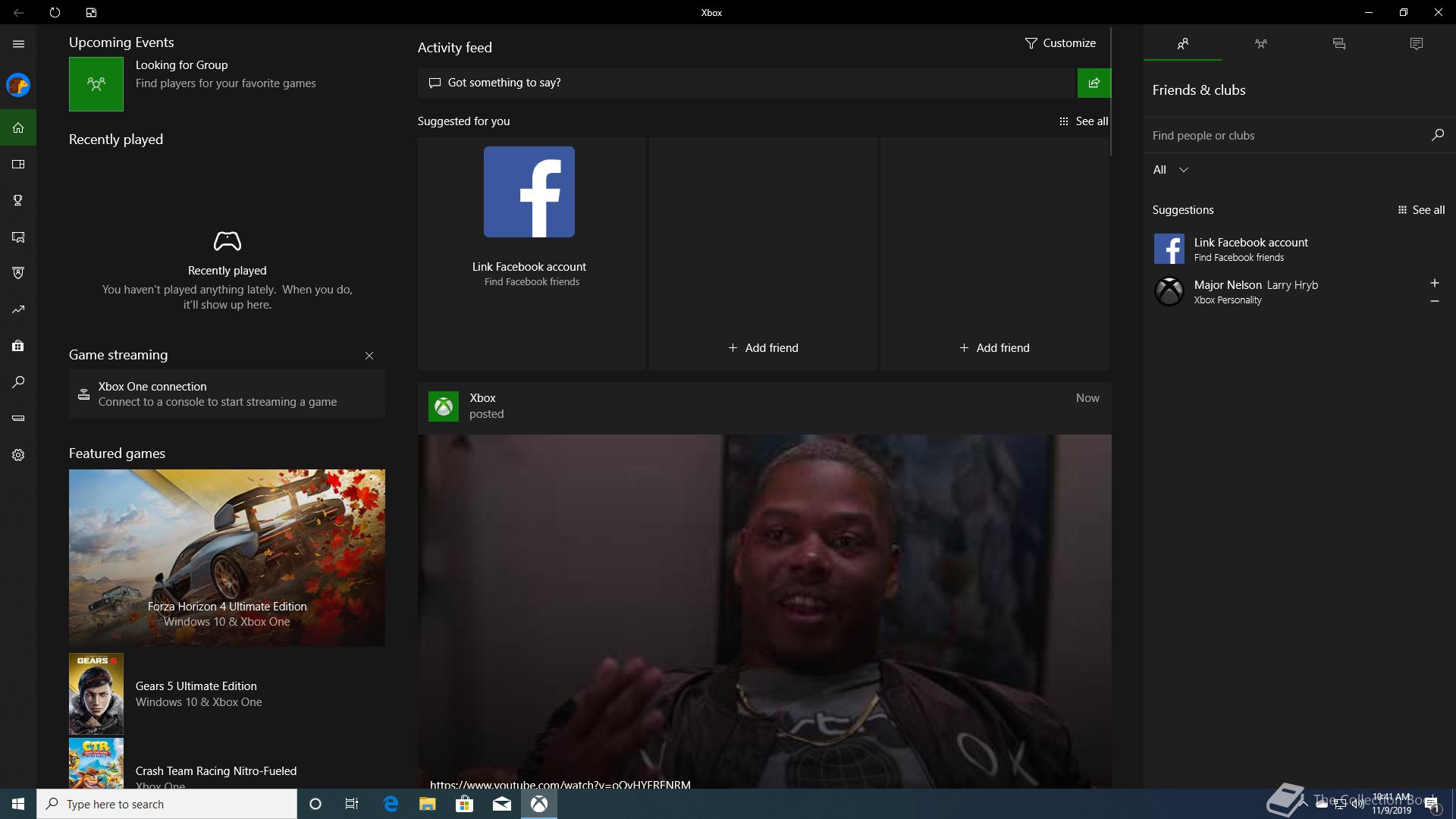
Task: Open the hamburger menu in the sidebar
Action: point(18,44)
